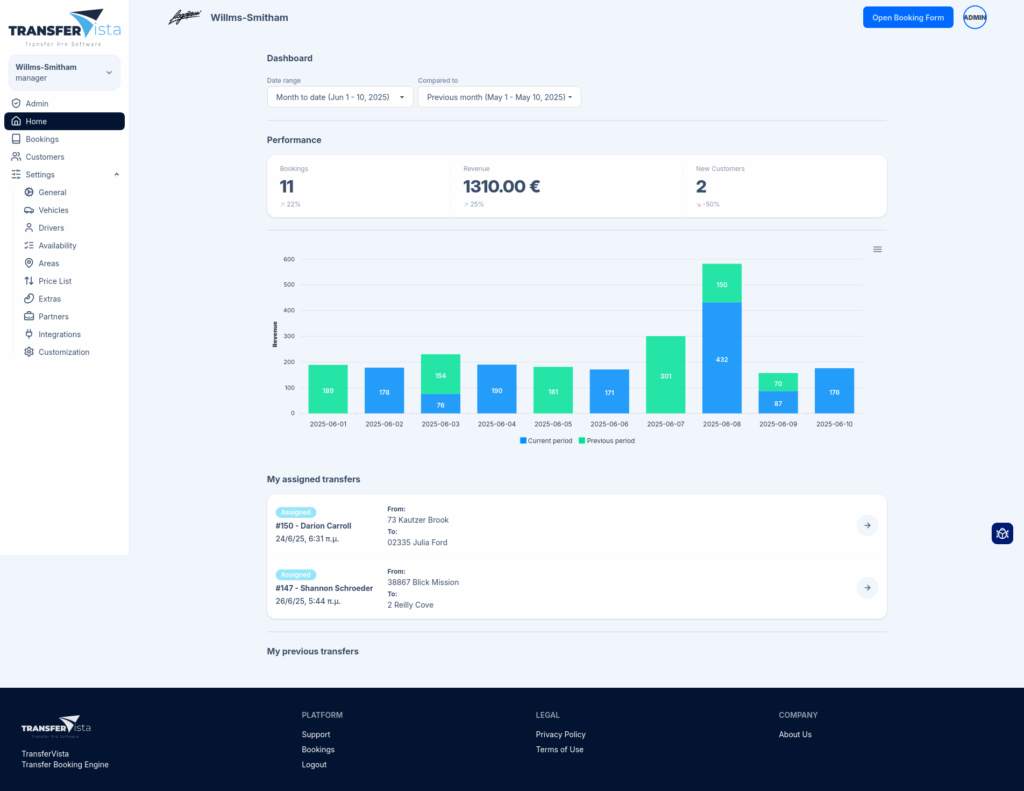Toggle Previous period legend series
The height and width of the screenshot is (791, 1024).
(x=606, y=440)
